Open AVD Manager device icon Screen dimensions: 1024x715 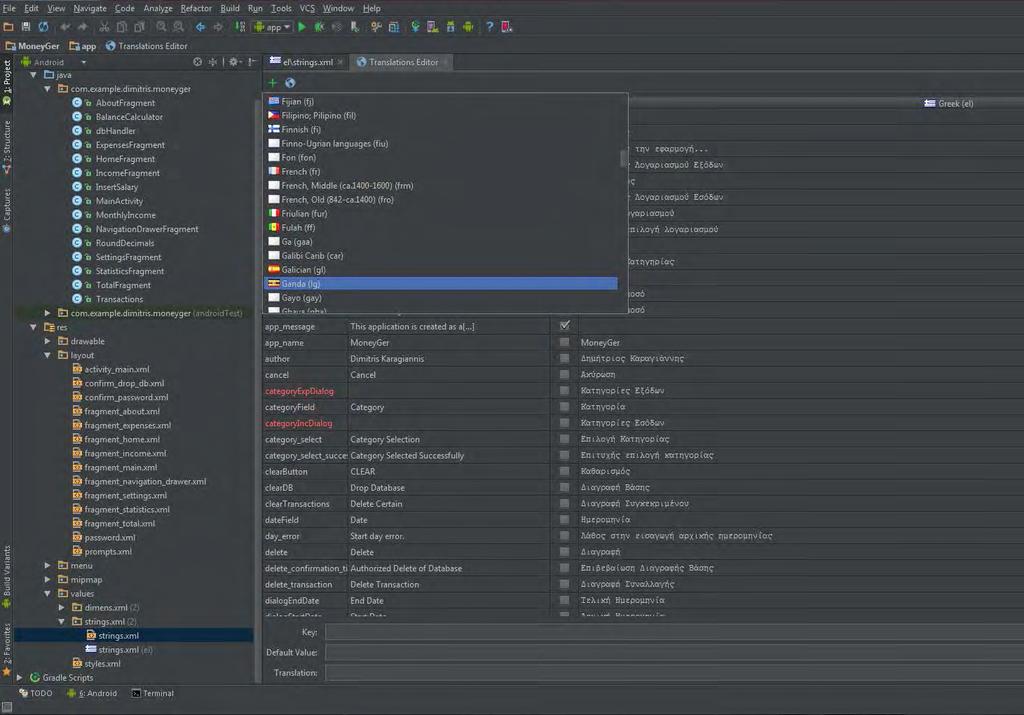[x=432, y=27]
